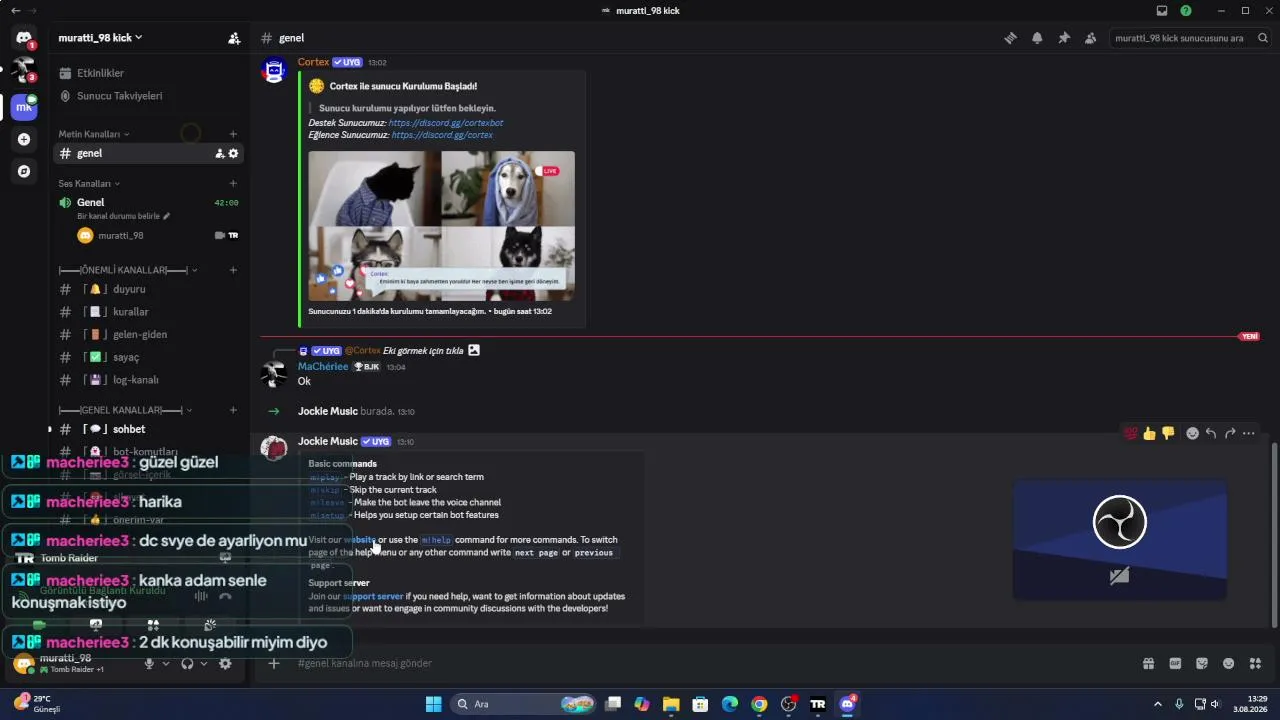
Task: React with thumbs down emoji
Action: point(1168,433)
